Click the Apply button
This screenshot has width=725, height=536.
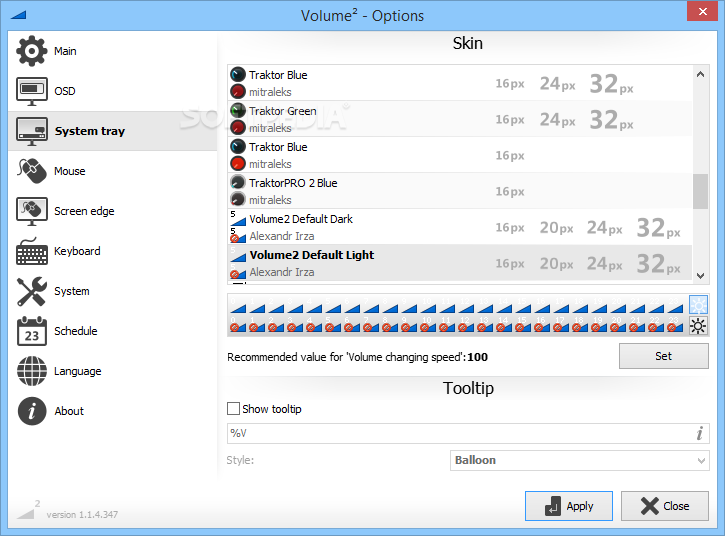click(569, 506)
